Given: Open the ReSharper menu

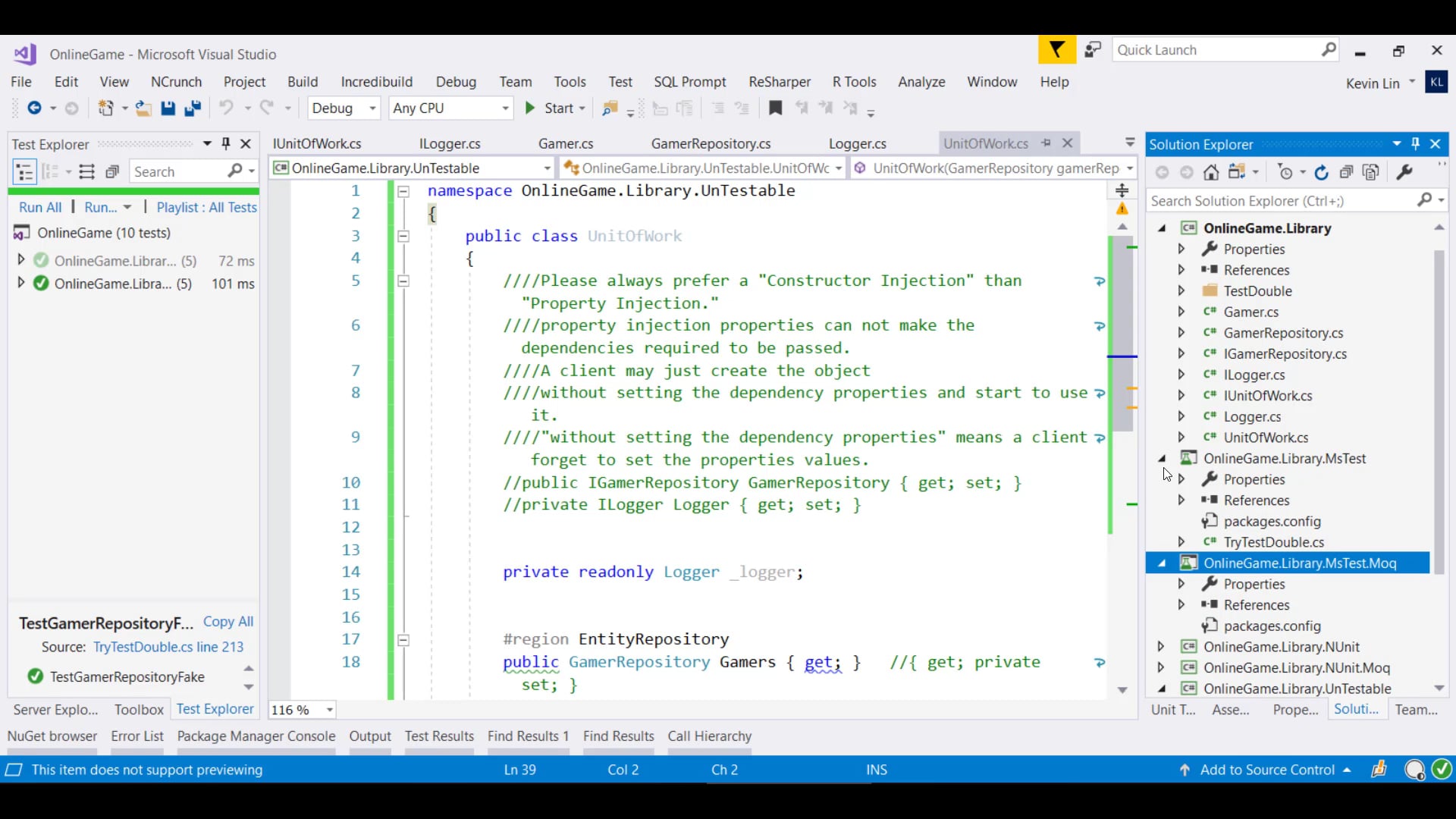Looking at the screenshot, I should tap(779, 82).
